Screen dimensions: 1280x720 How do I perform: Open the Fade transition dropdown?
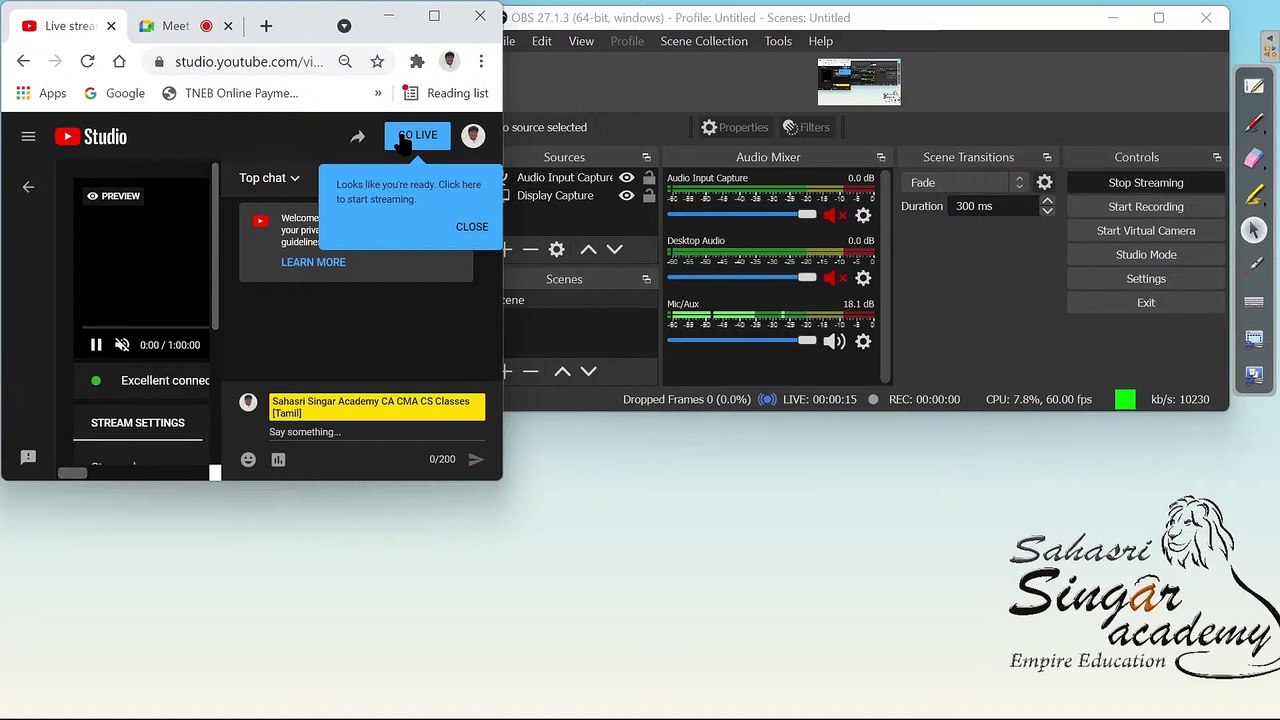(x=965, y=183)
